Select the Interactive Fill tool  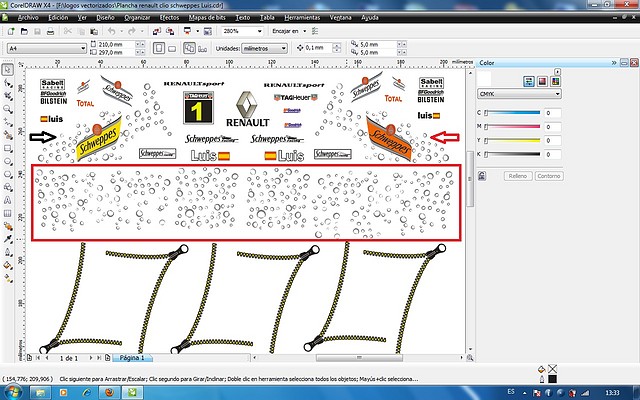pyautogui.click(x=7, y=279)
